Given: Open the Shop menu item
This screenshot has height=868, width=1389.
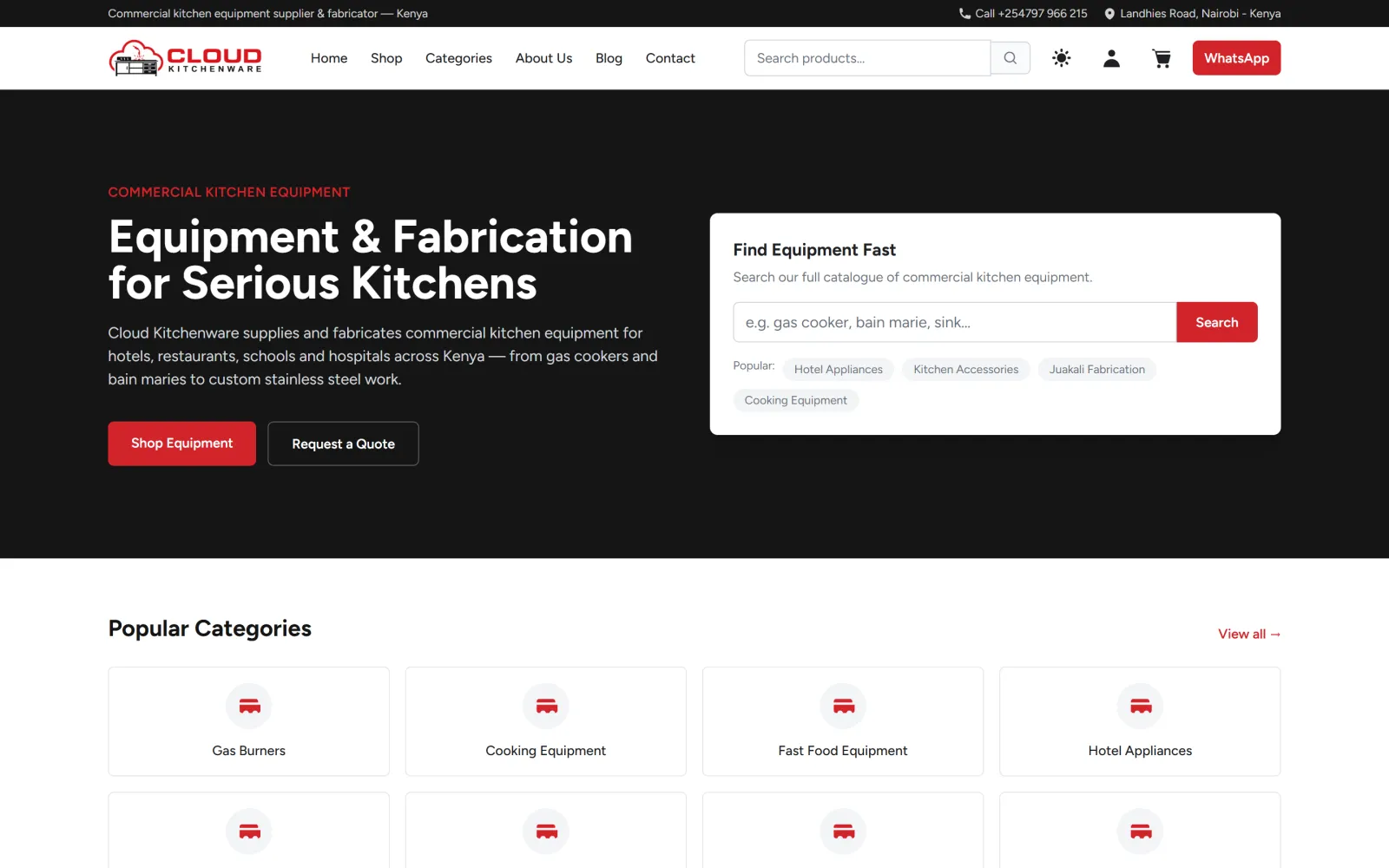Looking at the screenshot, I should point(386,58).
